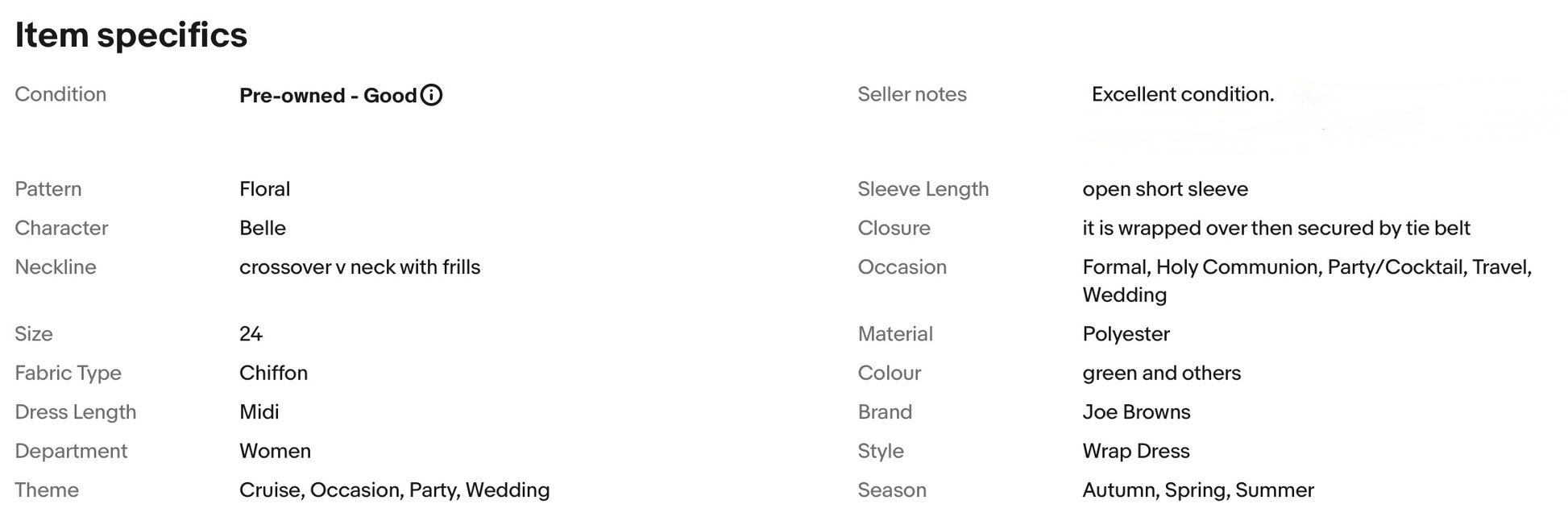Click the Wrap Dress style value
This screenshot has height=508, width=1568.
tap(1135, 451)
